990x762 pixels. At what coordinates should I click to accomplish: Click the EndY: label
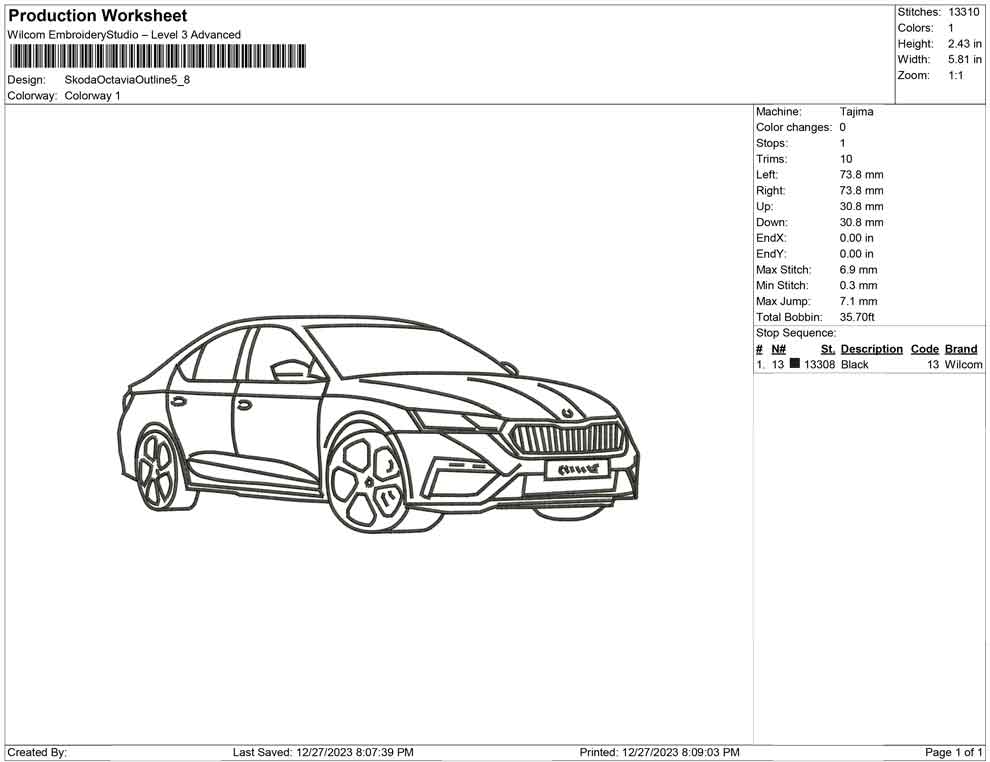(771, 253)
